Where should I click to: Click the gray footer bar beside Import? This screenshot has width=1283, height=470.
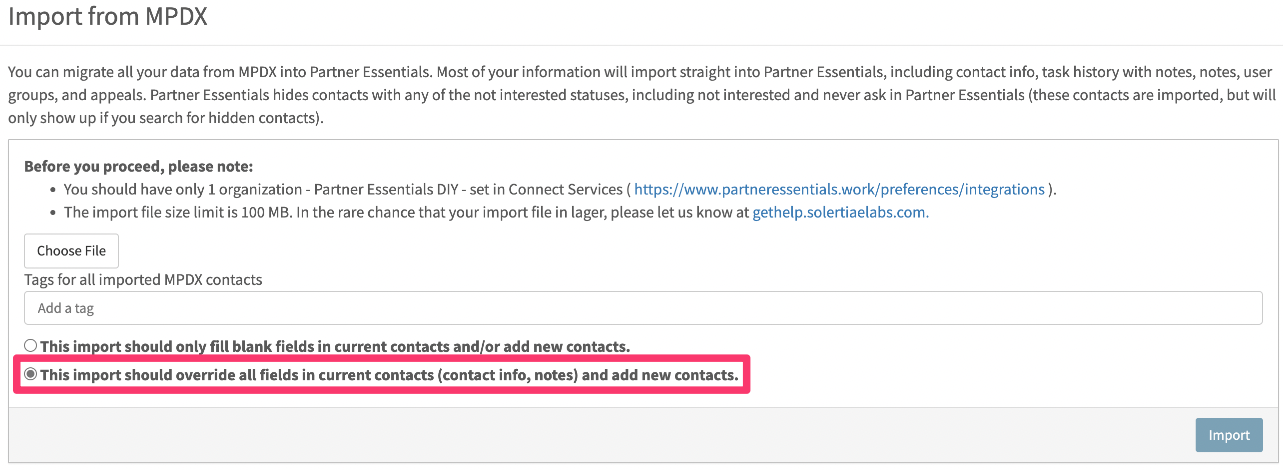point(602,435)
